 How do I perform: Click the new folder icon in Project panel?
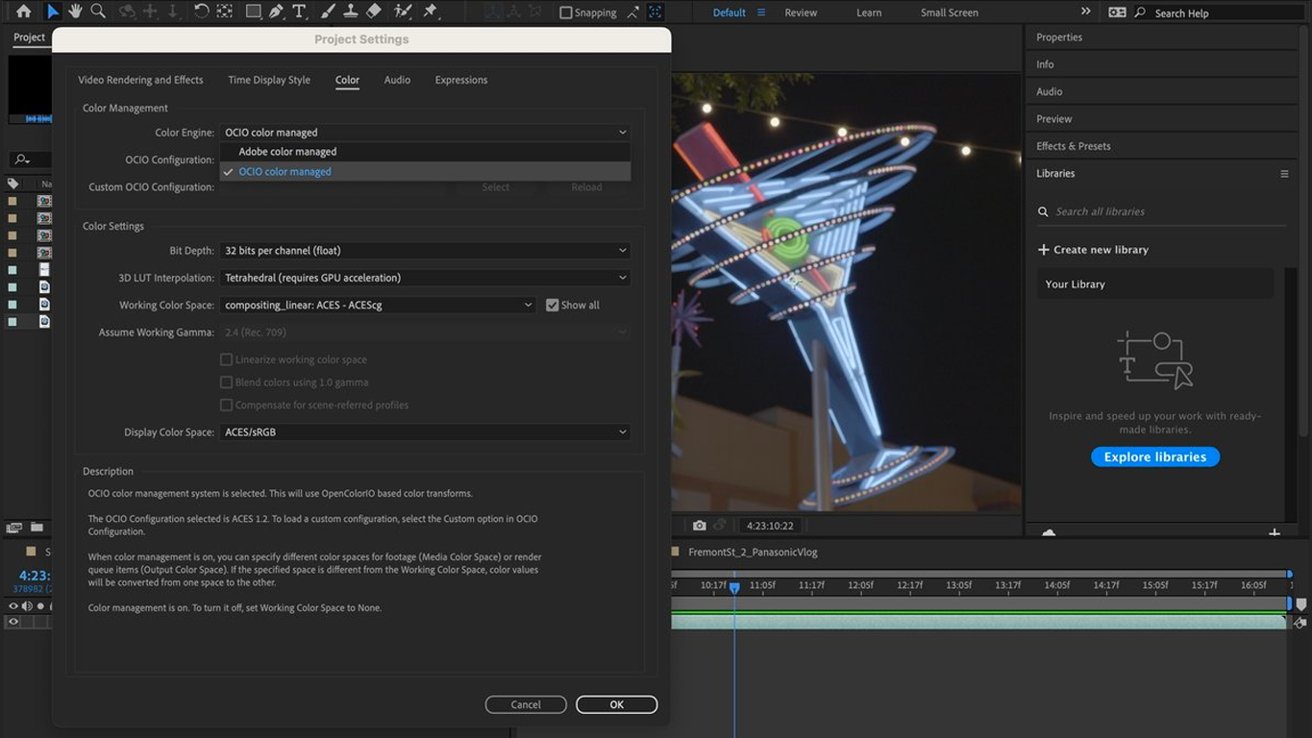pyautogui.click(x=37, y=527)
